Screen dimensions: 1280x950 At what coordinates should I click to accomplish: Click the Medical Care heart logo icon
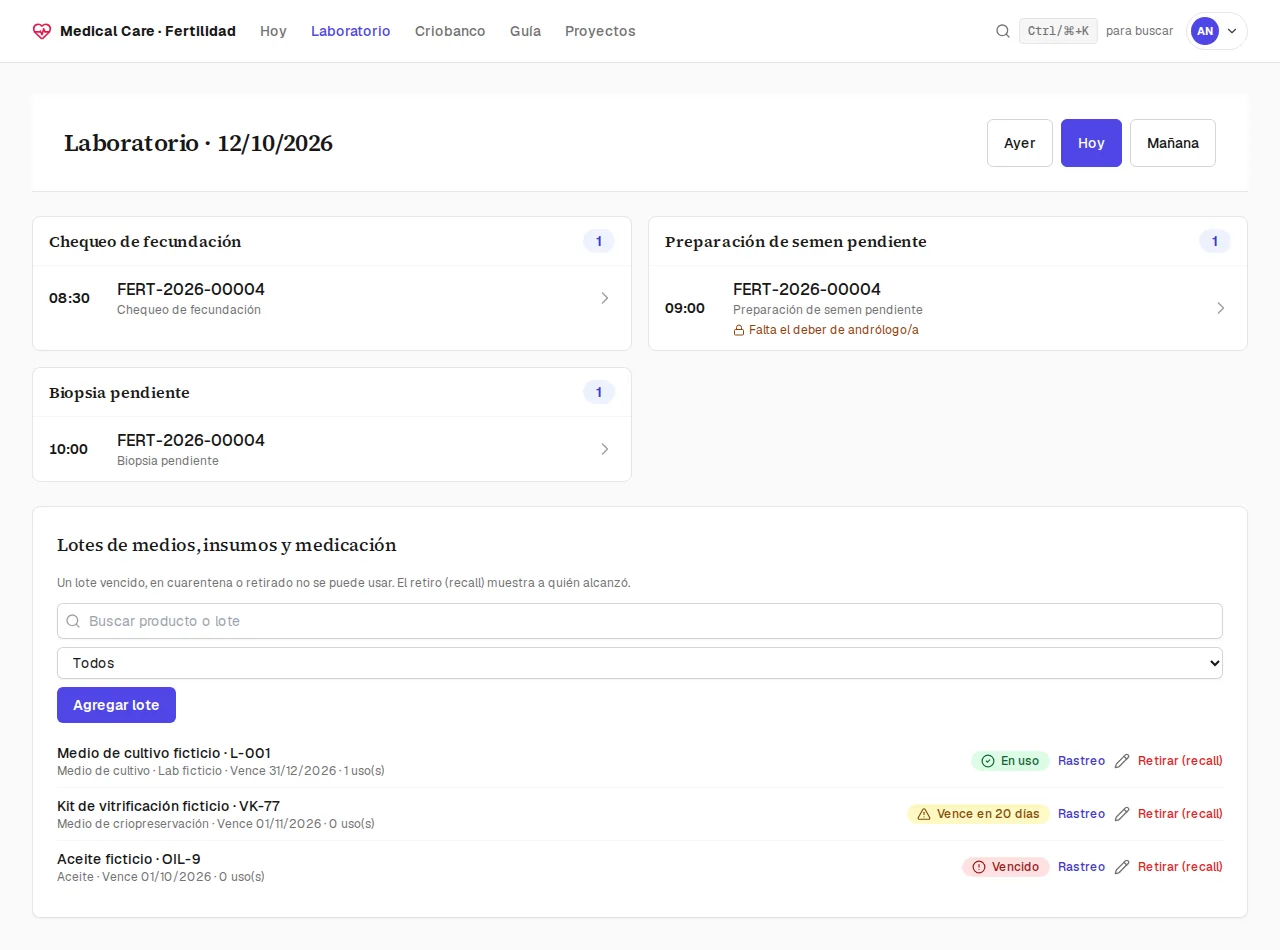[41, 31]
